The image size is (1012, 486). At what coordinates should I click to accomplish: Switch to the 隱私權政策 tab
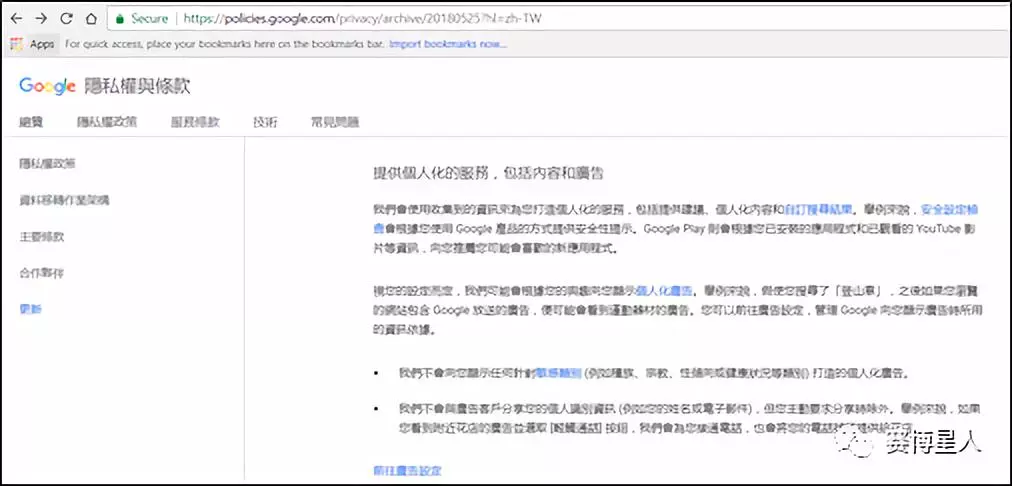tap(106, 122)
